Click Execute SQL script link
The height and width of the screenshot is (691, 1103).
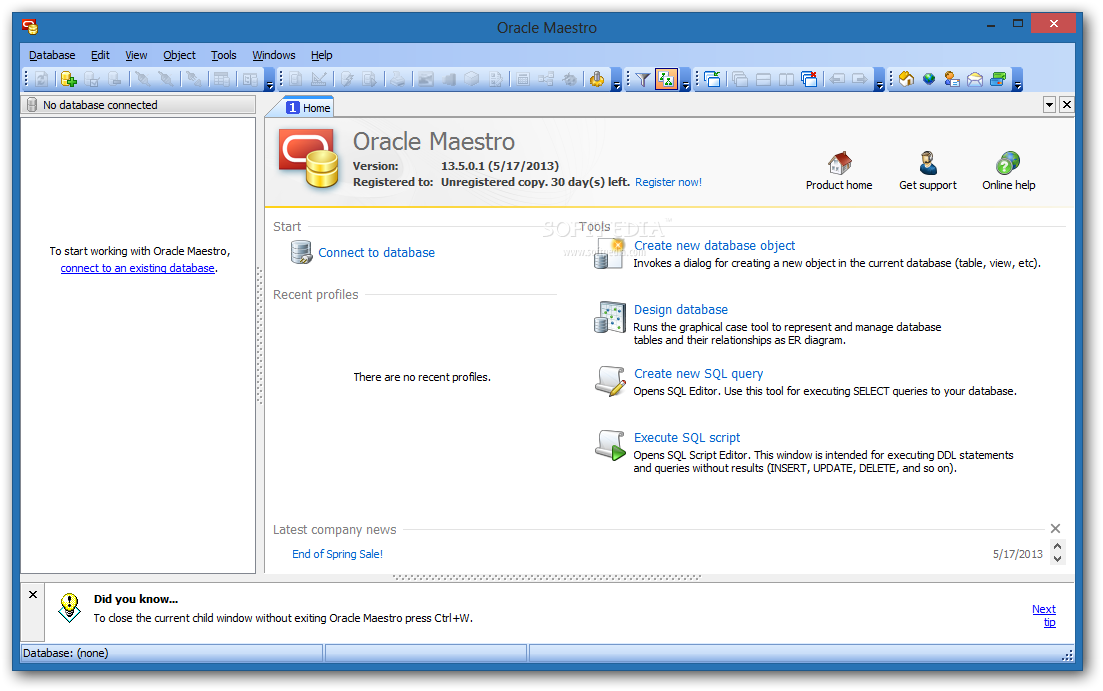[x=687, y=438]
